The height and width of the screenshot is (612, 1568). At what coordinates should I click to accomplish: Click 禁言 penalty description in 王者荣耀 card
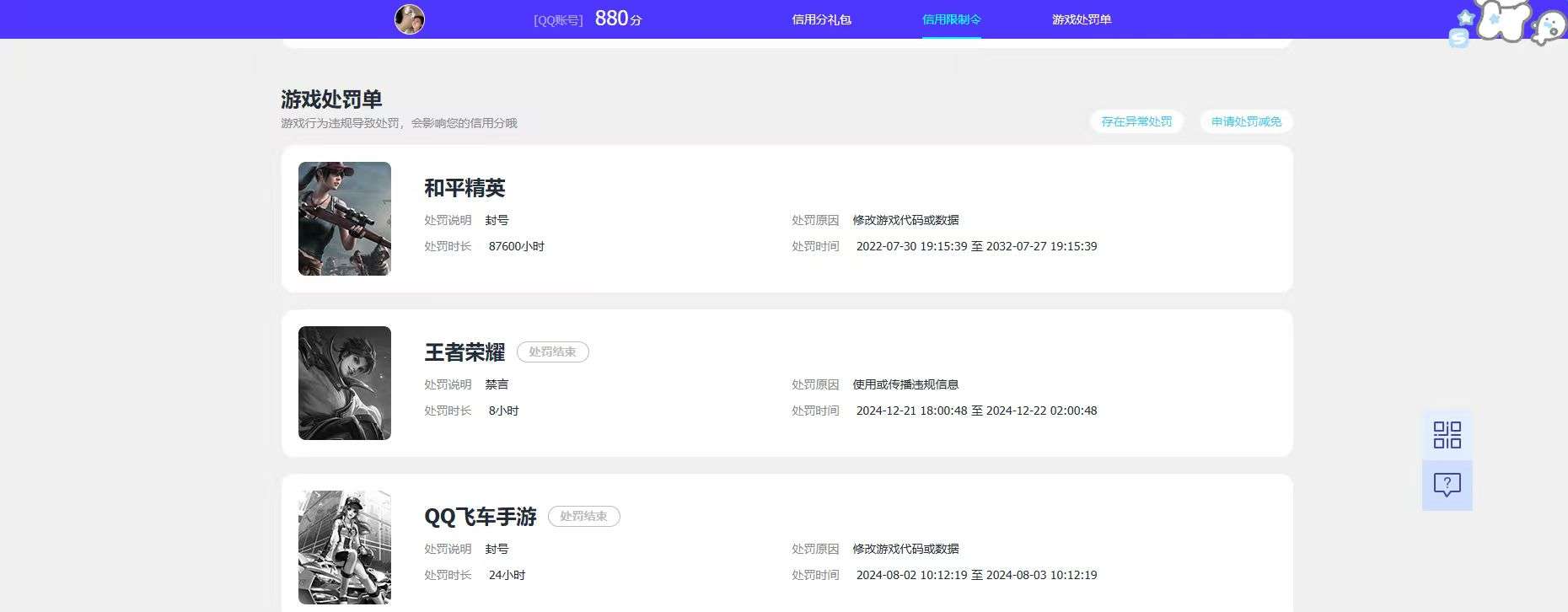497,384
